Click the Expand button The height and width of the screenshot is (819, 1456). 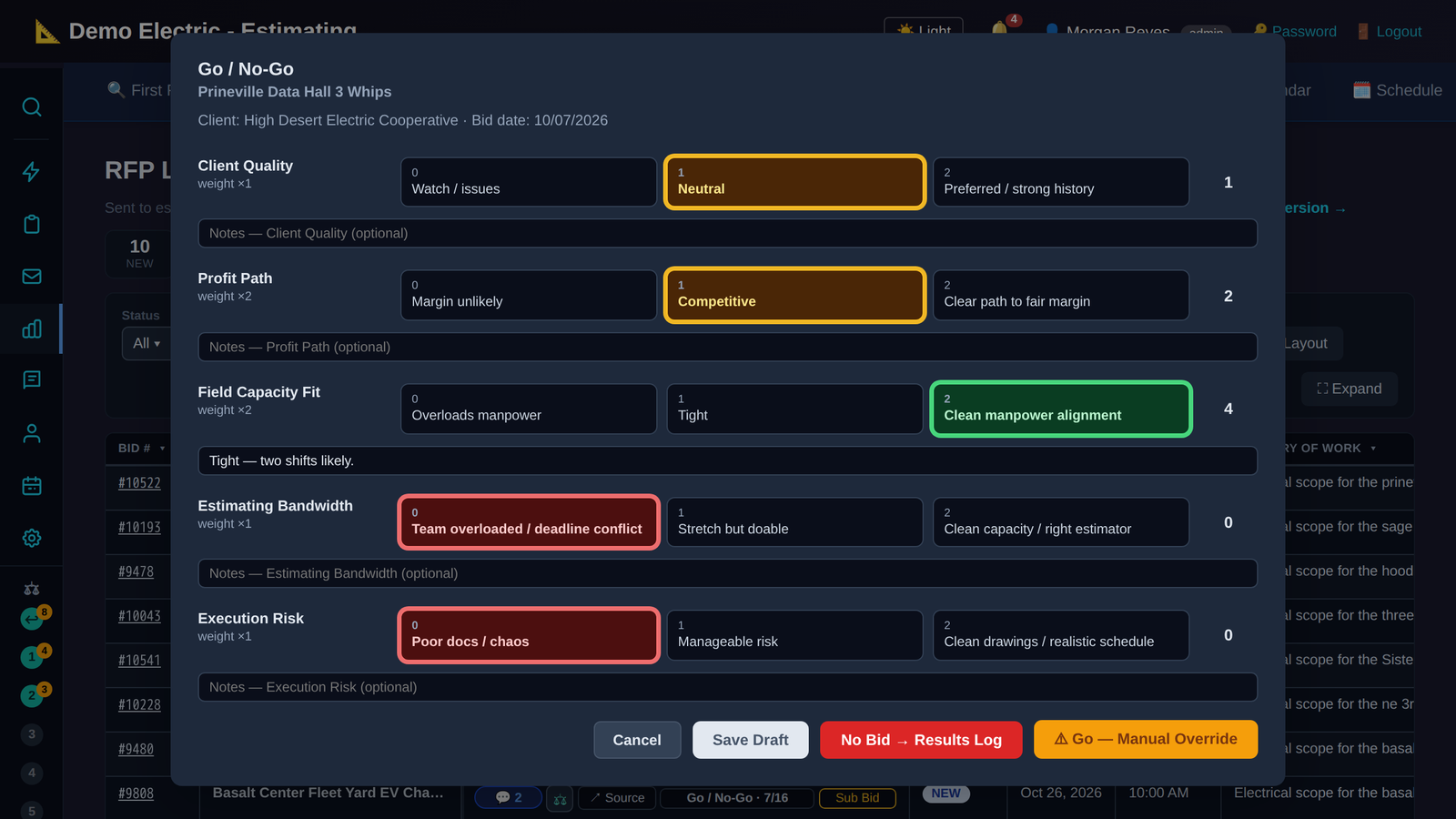1350,389
